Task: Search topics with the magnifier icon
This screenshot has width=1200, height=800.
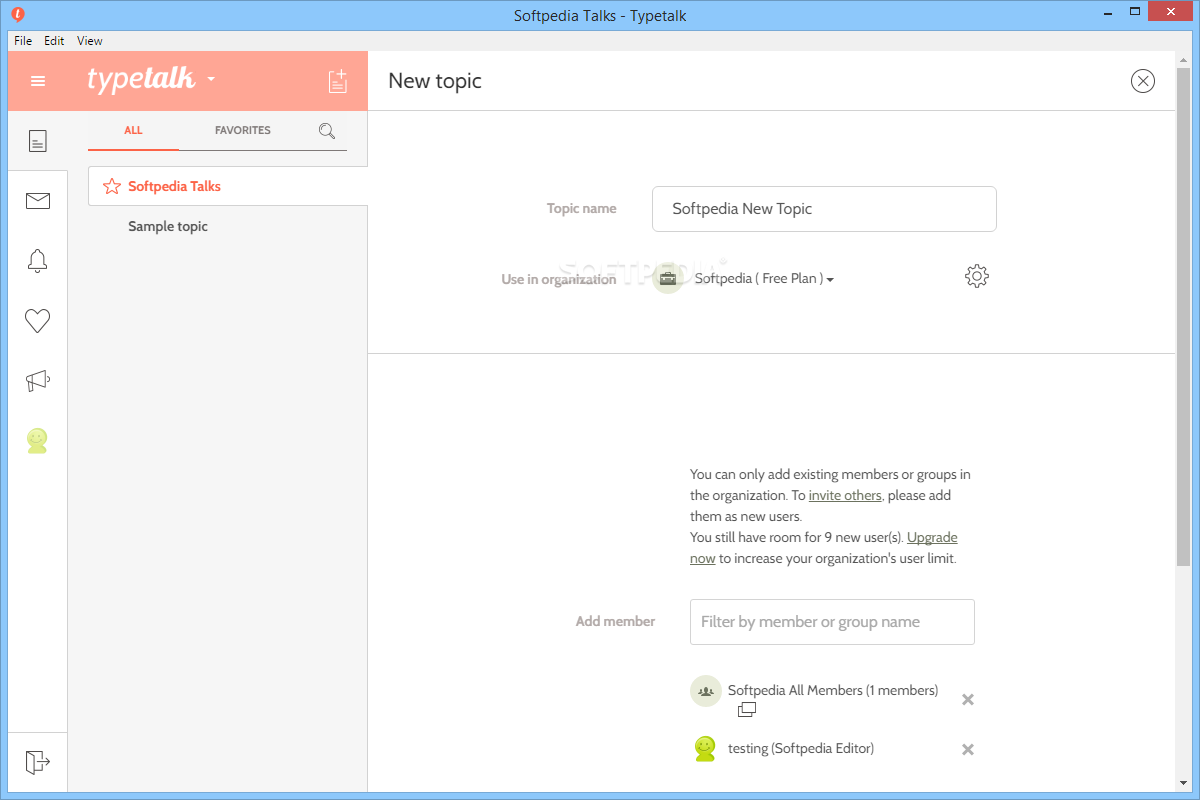Action: pyautogui.click(x=327, y=130)
